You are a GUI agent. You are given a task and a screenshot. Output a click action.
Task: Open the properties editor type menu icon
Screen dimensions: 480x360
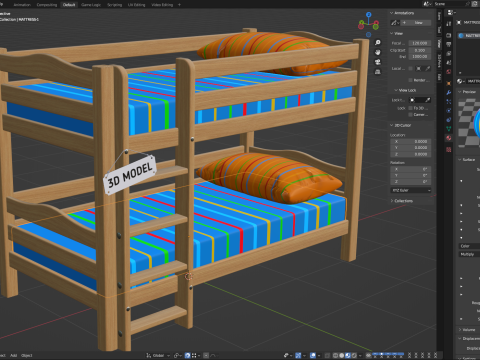click(x=451, y=13)
